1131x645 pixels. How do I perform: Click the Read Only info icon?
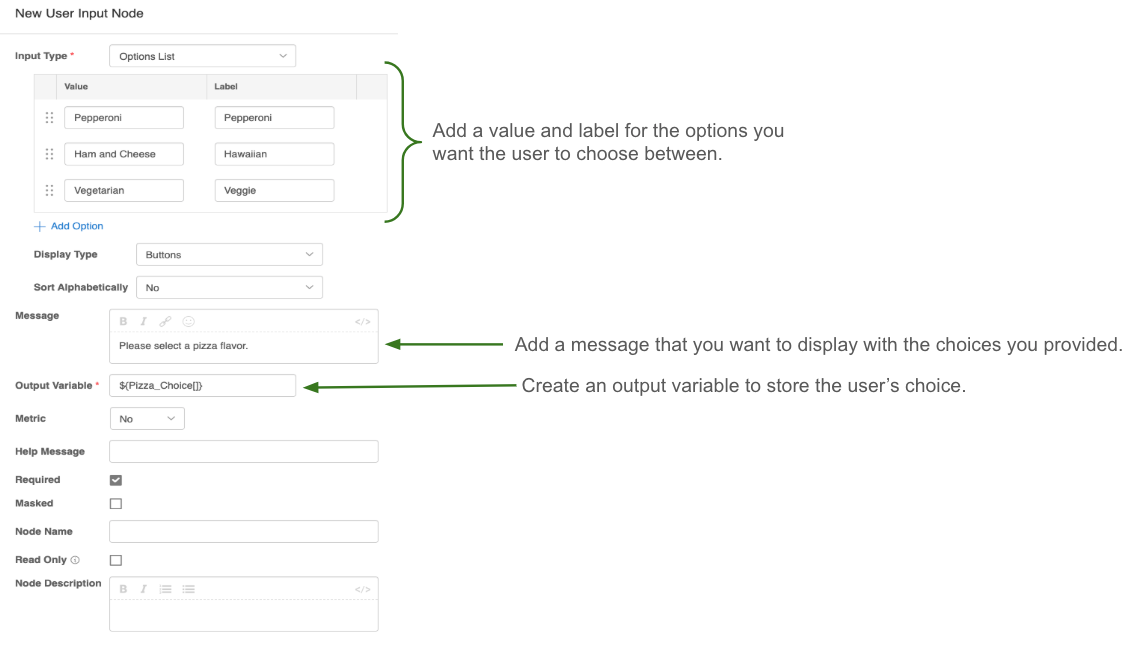(x=75, y=560)
